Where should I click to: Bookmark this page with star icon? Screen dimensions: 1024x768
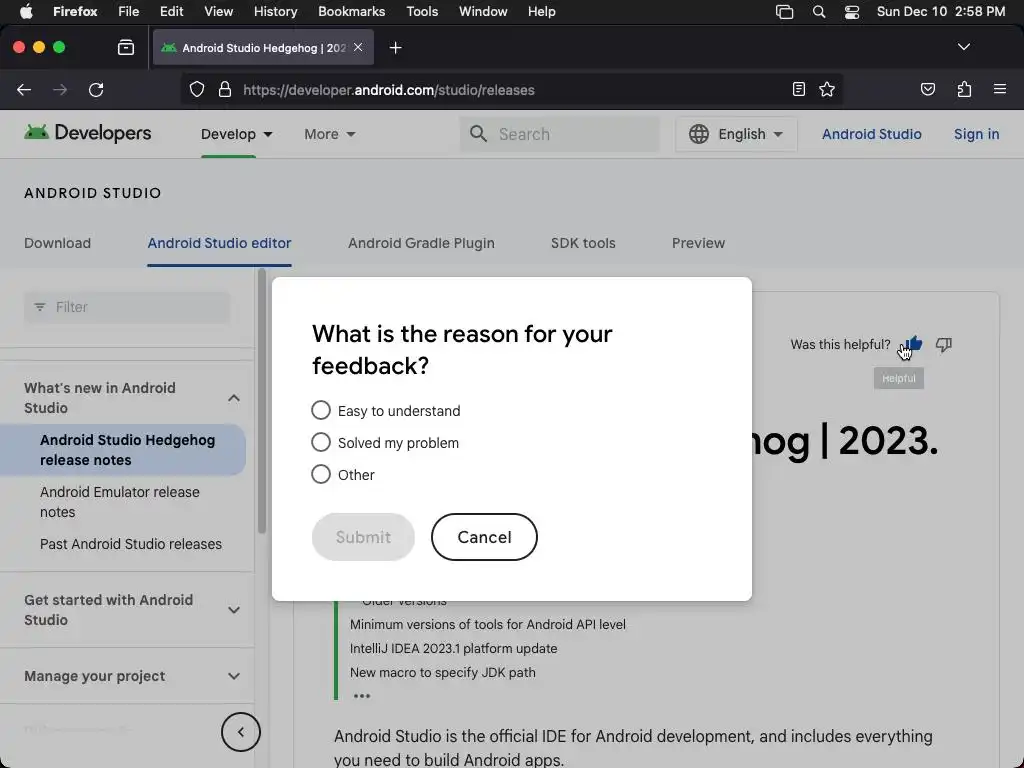(827, 89)
